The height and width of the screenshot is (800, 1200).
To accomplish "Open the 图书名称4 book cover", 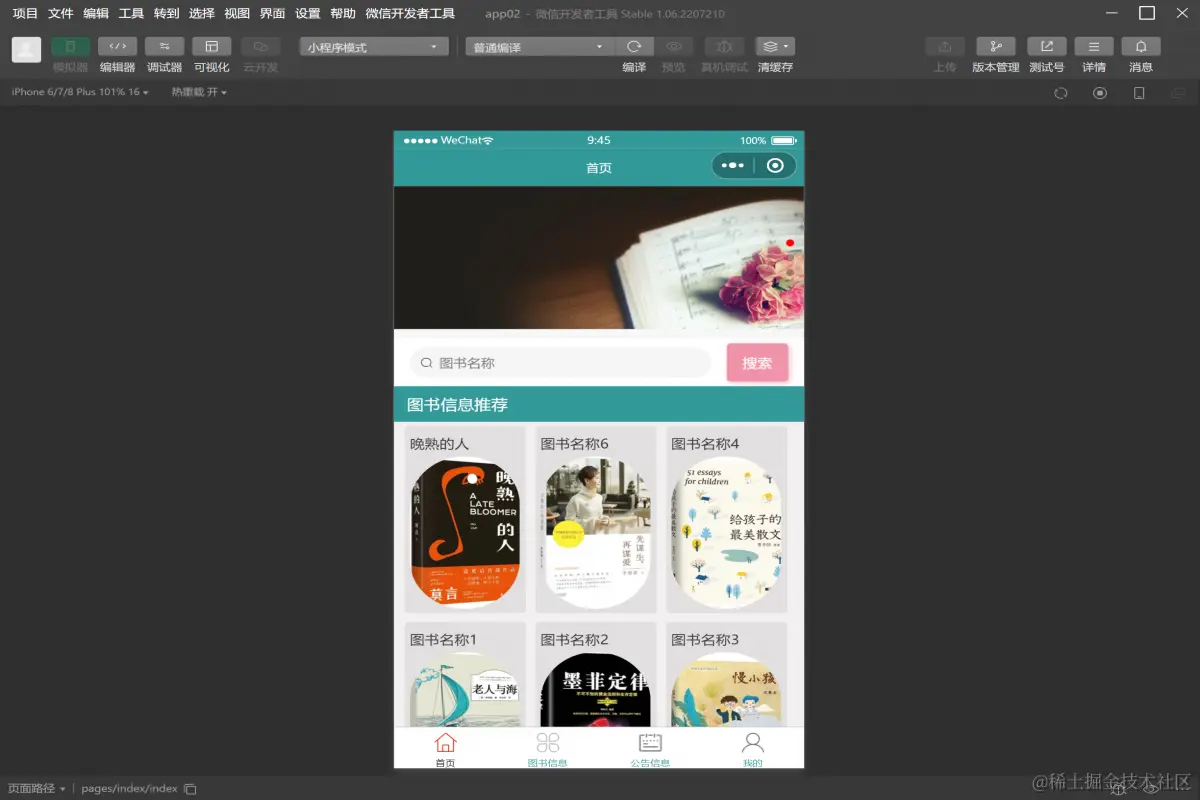I will 726,532.
